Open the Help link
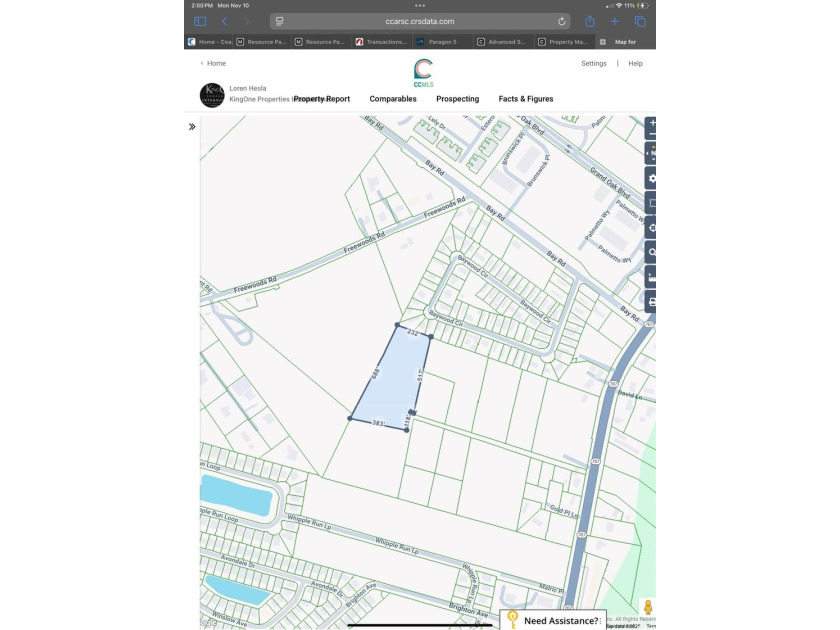Image resolution: width=840 pixels, height=630 pixels. [x=635, y=63]
